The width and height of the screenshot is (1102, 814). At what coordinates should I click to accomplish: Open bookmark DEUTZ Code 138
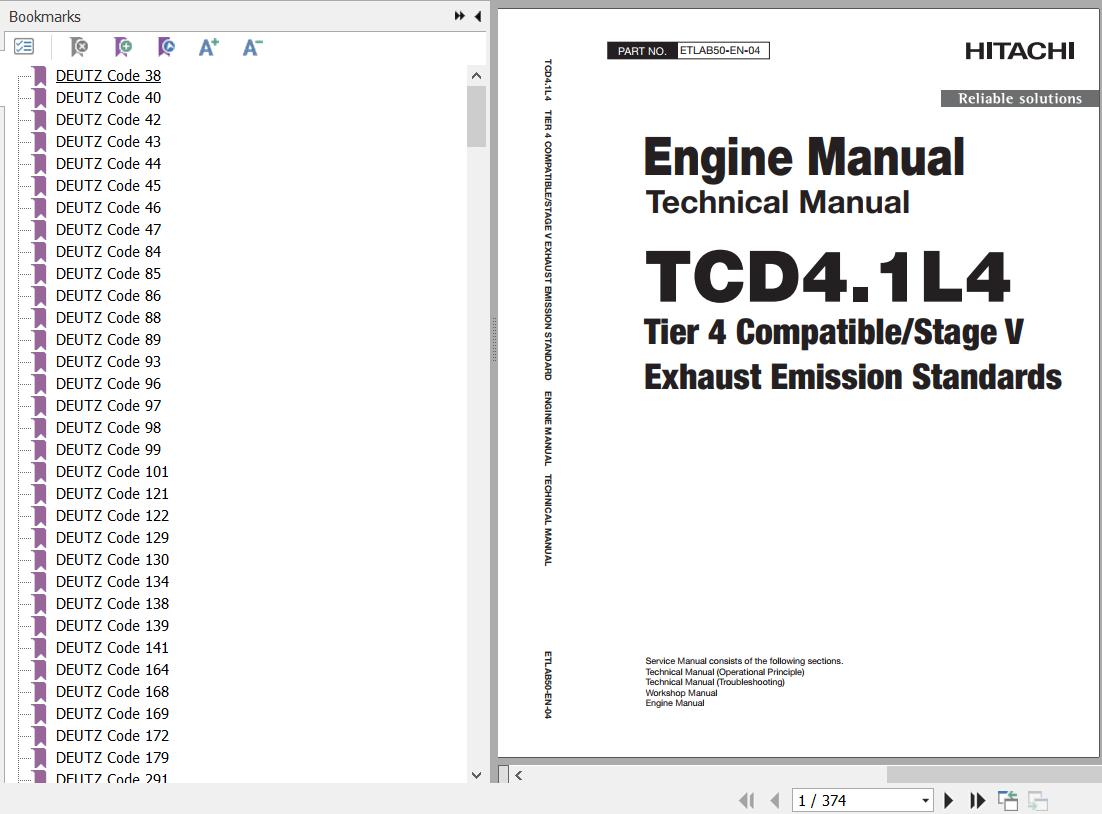pyautogui.click(x=112, y=604)
